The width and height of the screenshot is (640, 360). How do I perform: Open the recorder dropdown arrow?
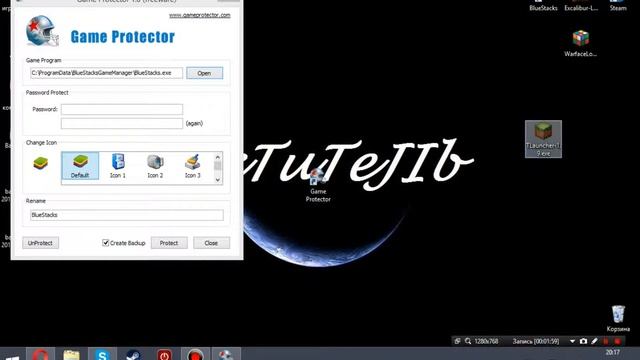(572, 341)
